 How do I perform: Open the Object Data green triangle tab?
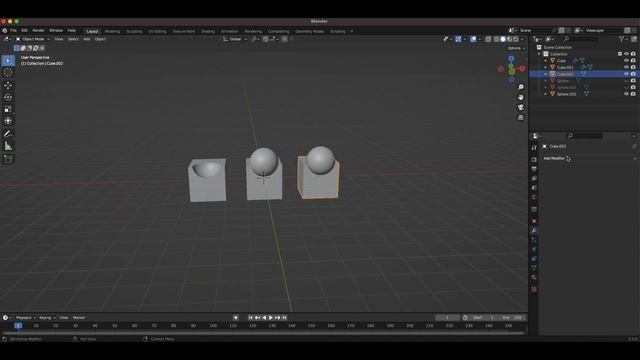click(x=534, y=268)
